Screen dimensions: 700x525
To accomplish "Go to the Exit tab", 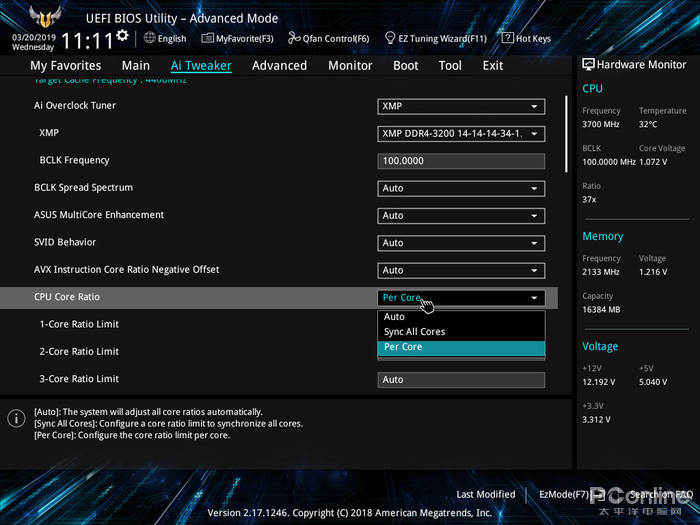I will (x=493, y=66).
